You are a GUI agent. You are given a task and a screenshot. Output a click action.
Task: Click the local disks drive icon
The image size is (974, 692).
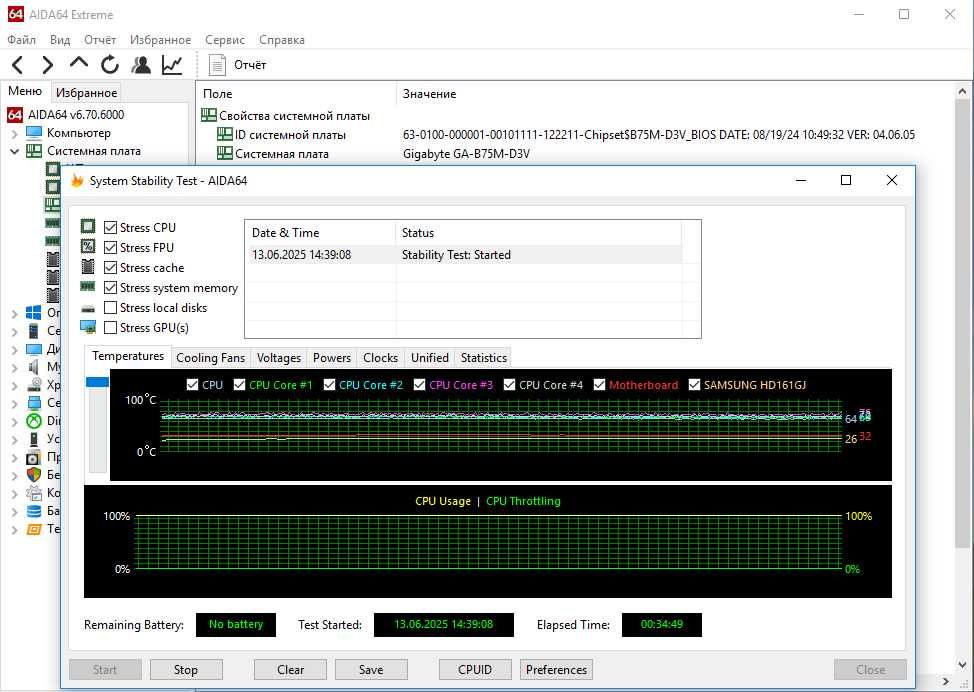pyautogui.click(x=88, y=308)
